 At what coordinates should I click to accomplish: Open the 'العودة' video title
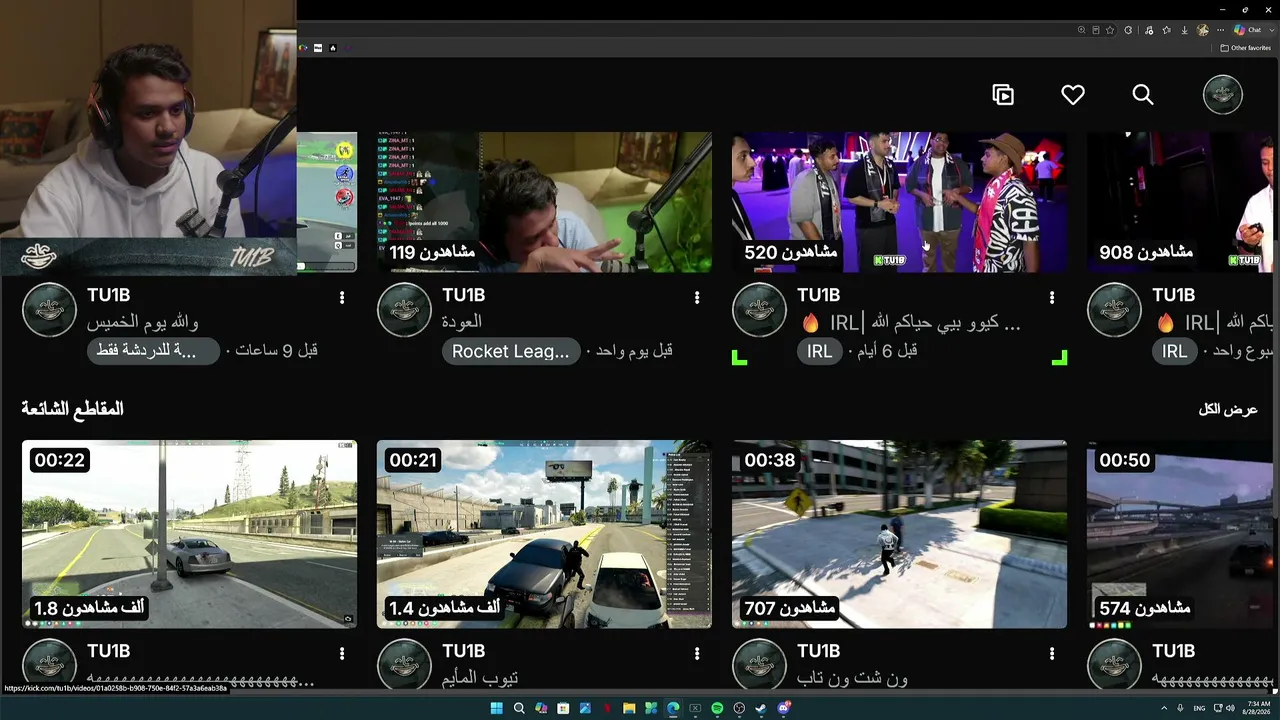(462, 323)
